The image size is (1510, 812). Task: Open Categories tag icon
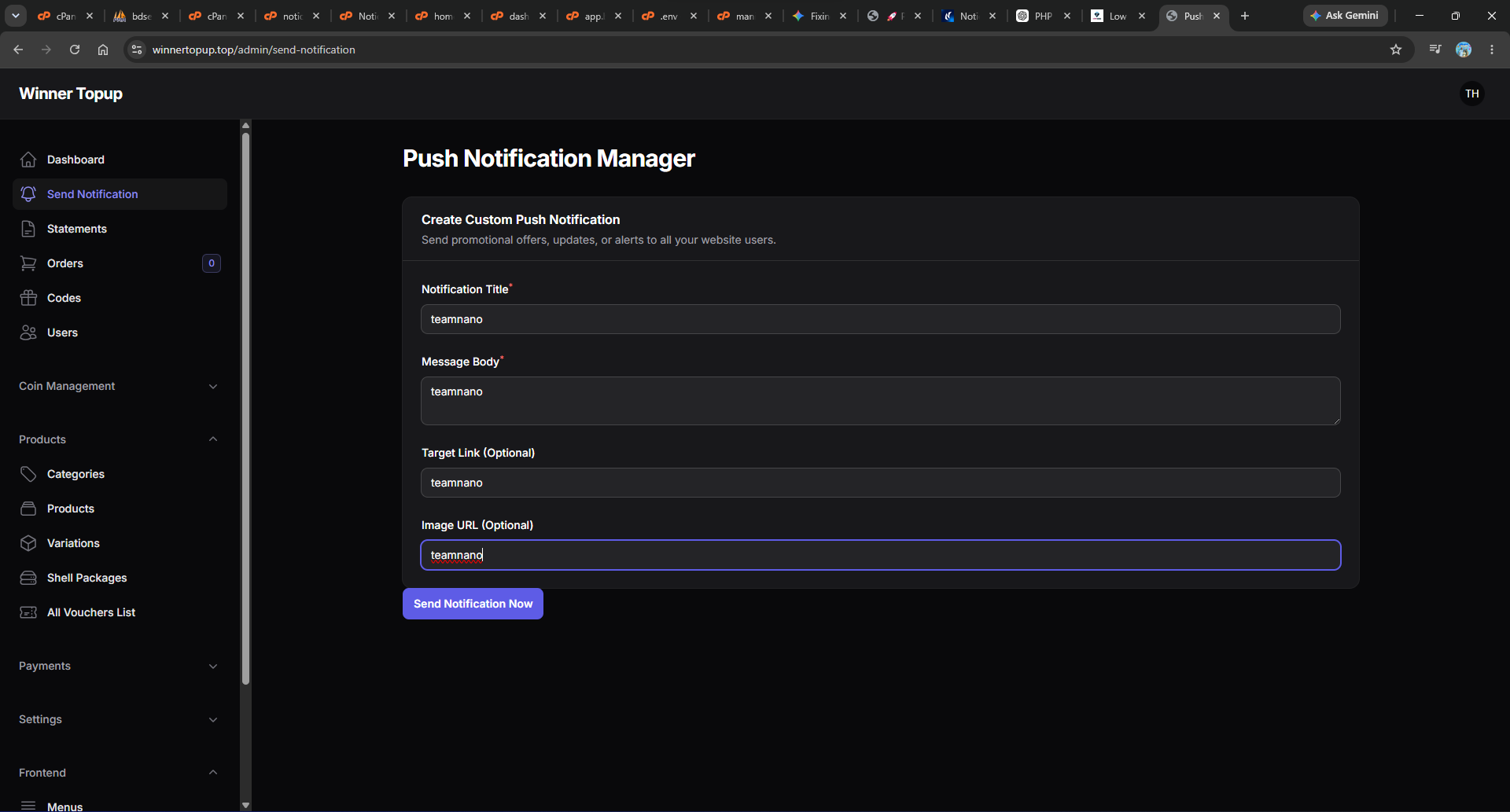pyautogui.click(x=28, y=474)
